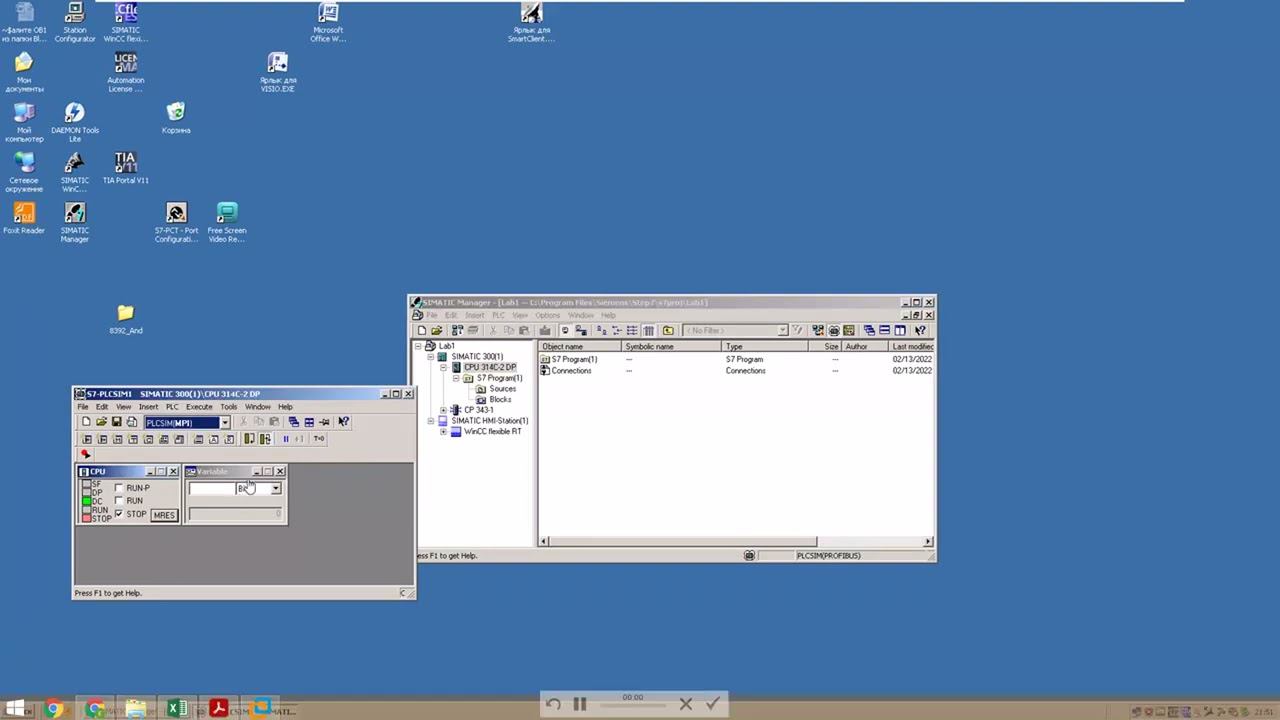Click the Variable address input field
The height and width of the screenshot is (720, 1280).
[211, 489]
